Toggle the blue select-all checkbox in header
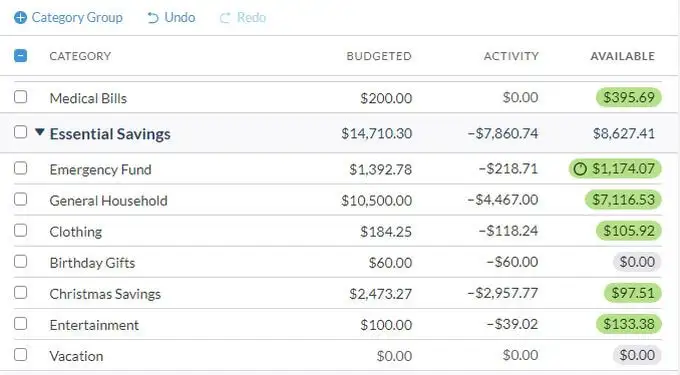680x375 pixels. (x=20, y=56)
